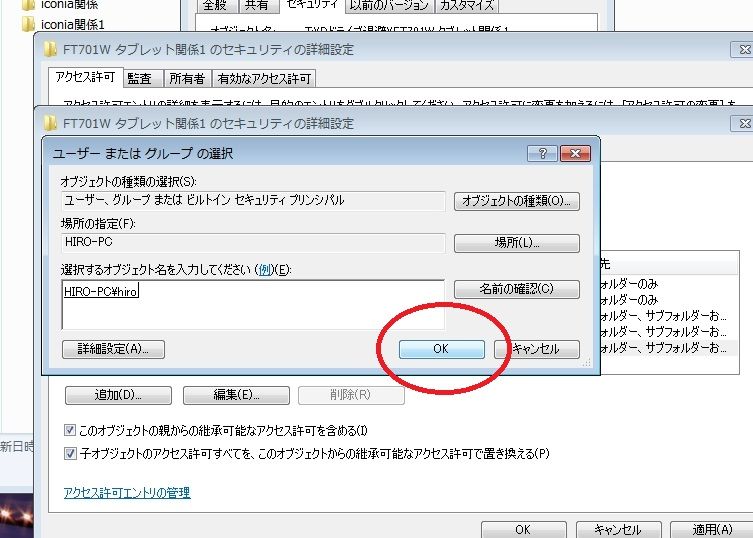This screenshot has width=753, height=538.
Task: Check names with 名前の確認(C)
Action: click(x=517, y=289)
